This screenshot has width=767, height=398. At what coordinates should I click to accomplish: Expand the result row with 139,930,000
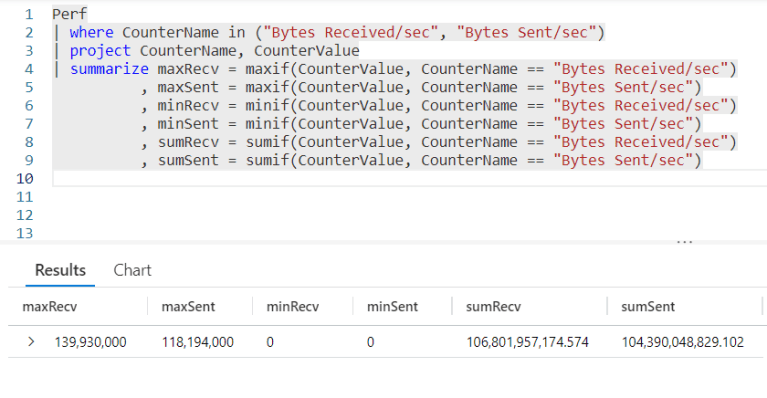coord(31,342)
